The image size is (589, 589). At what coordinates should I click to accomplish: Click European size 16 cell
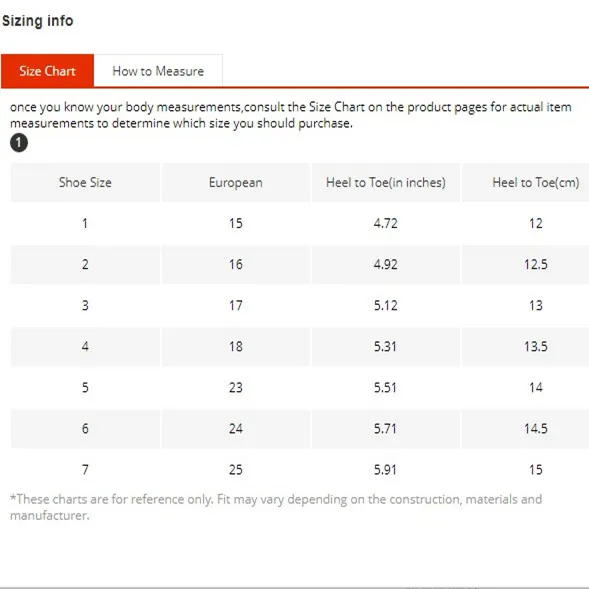[236, 264]
